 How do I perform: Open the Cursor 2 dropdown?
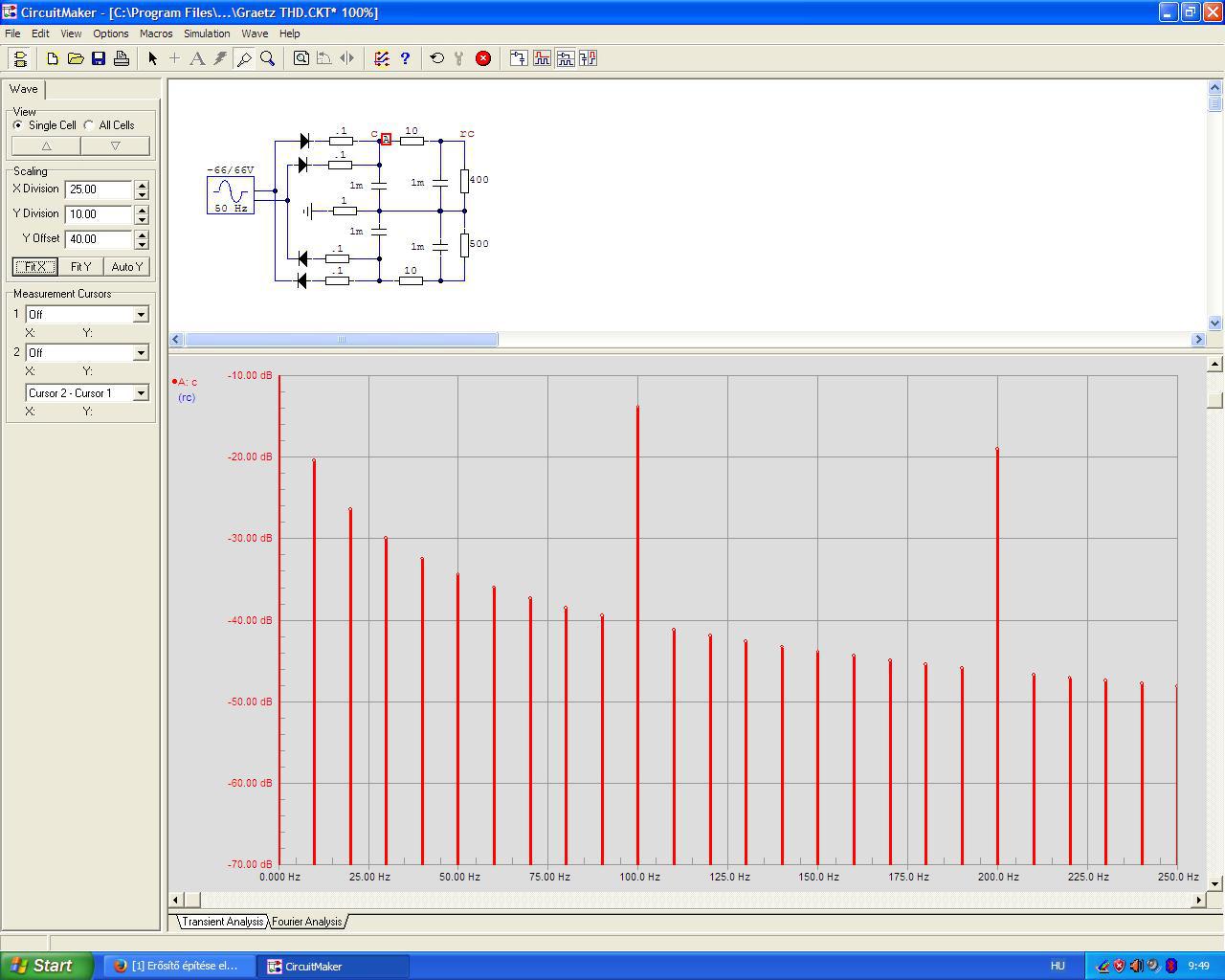(x=141, y=353)
